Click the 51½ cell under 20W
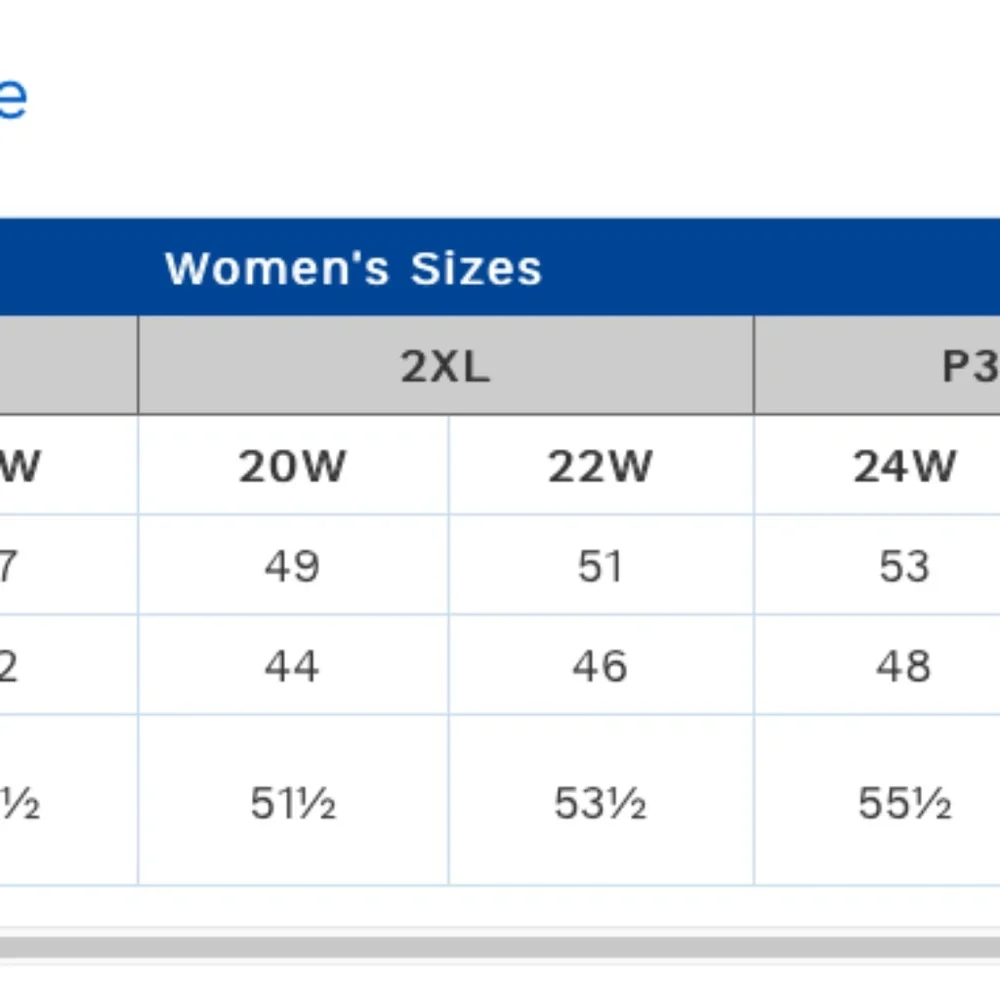The width and height of the screenshot is (1000, 1000). [293, 801]
